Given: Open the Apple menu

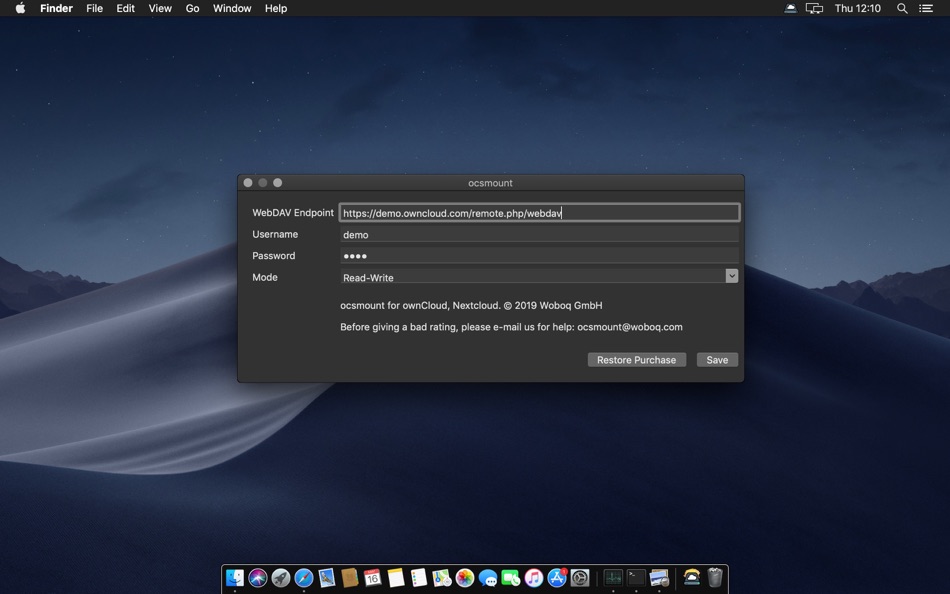Looking at the screenshot, I should point(20,8).
